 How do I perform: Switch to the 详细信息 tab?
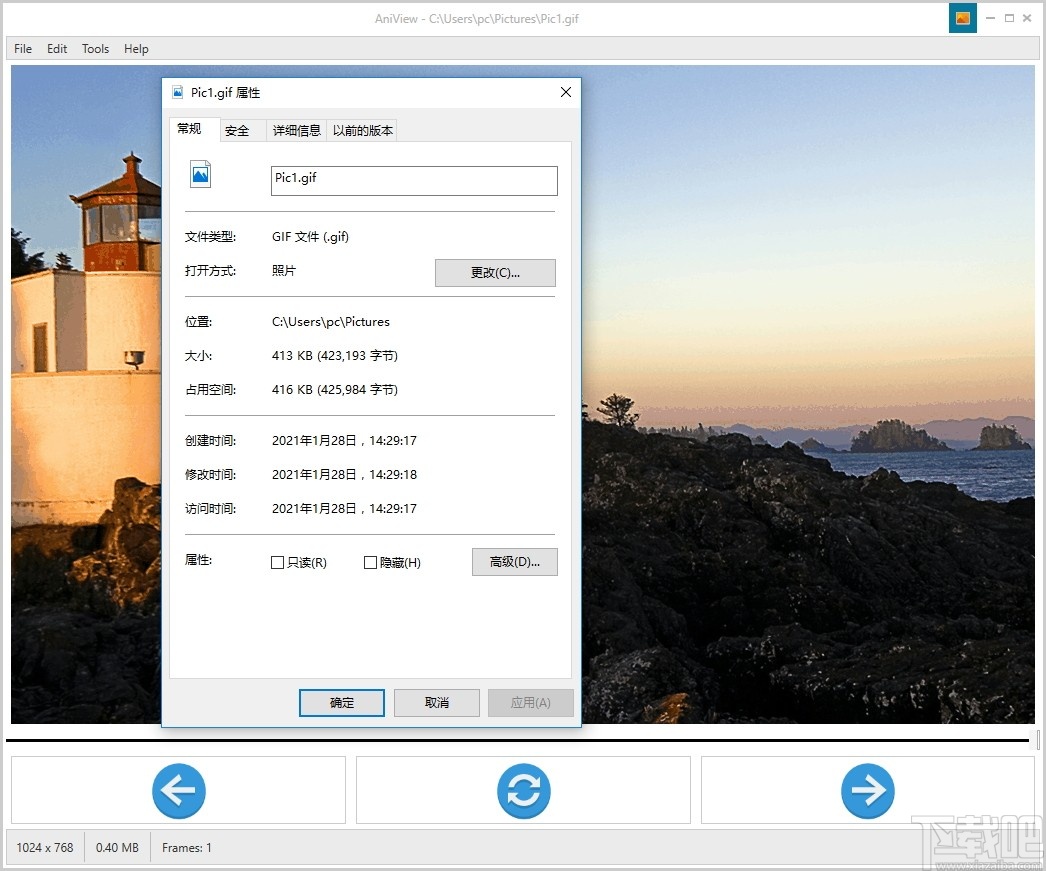[x=297, y=131]
